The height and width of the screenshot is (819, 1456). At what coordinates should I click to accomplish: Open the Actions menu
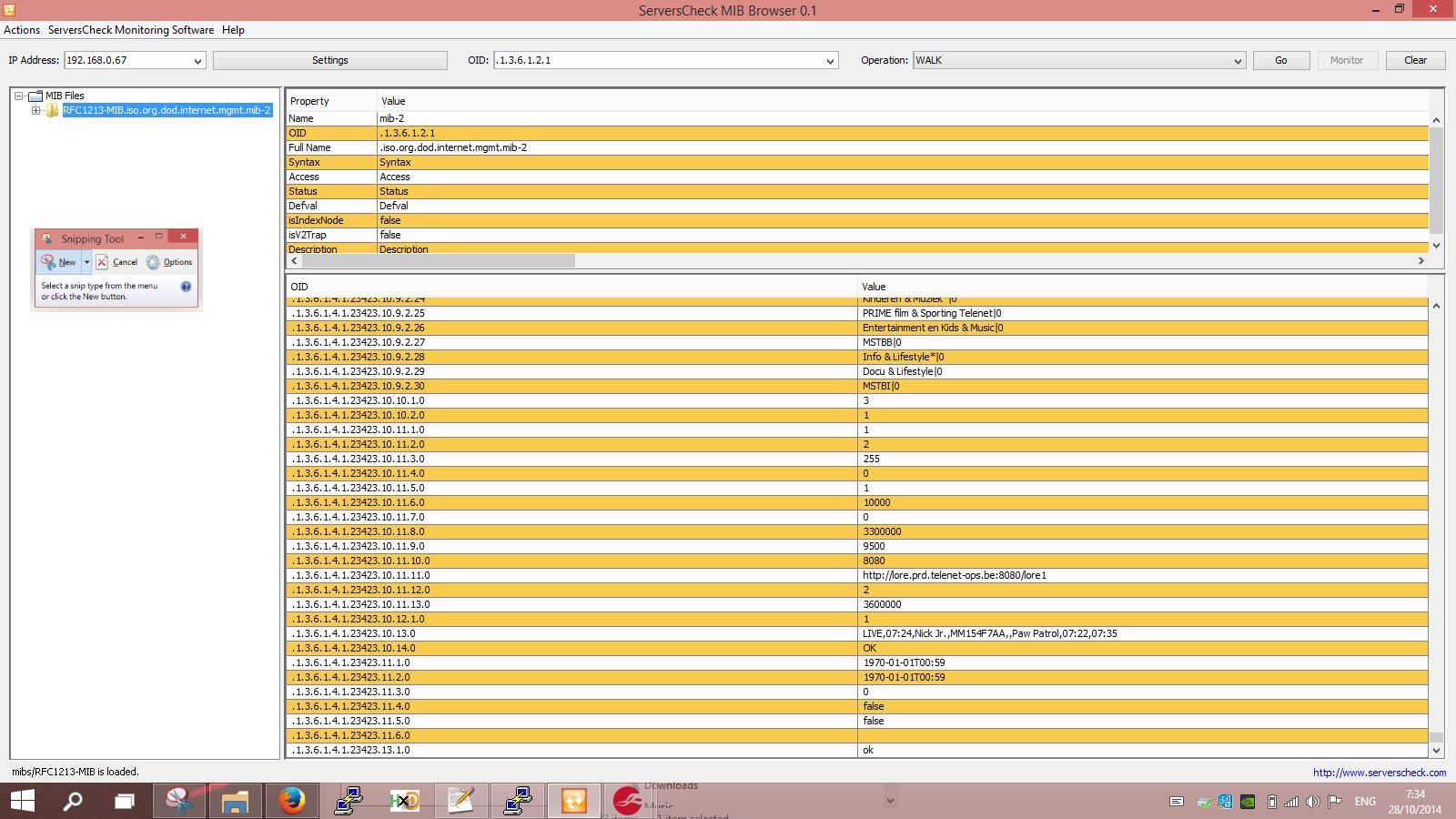click(x=22, y=30)
